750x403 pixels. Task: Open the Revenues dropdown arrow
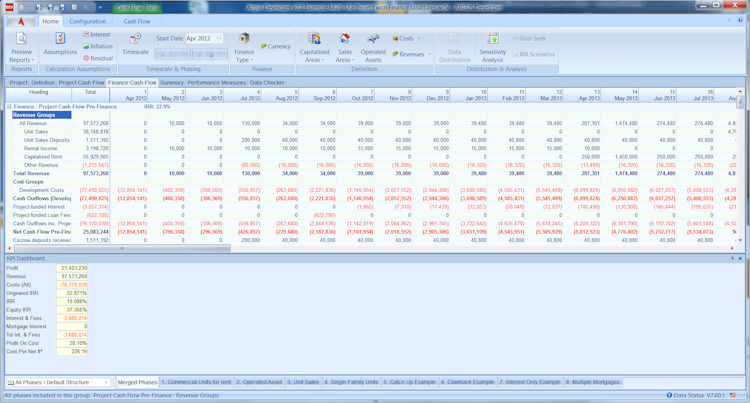click(x=430, y=54)
